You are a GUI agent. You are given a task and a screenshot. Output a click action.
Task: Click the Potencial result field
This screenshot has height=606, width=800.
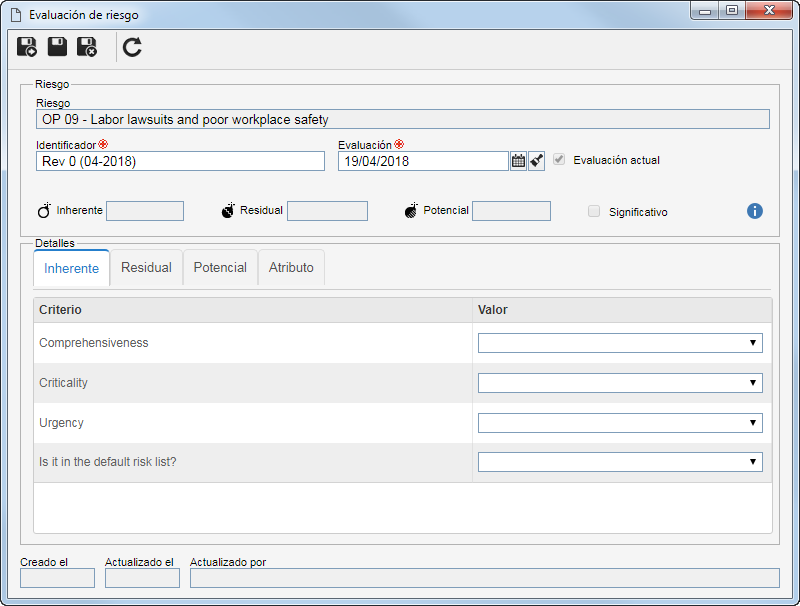point(511,211)
